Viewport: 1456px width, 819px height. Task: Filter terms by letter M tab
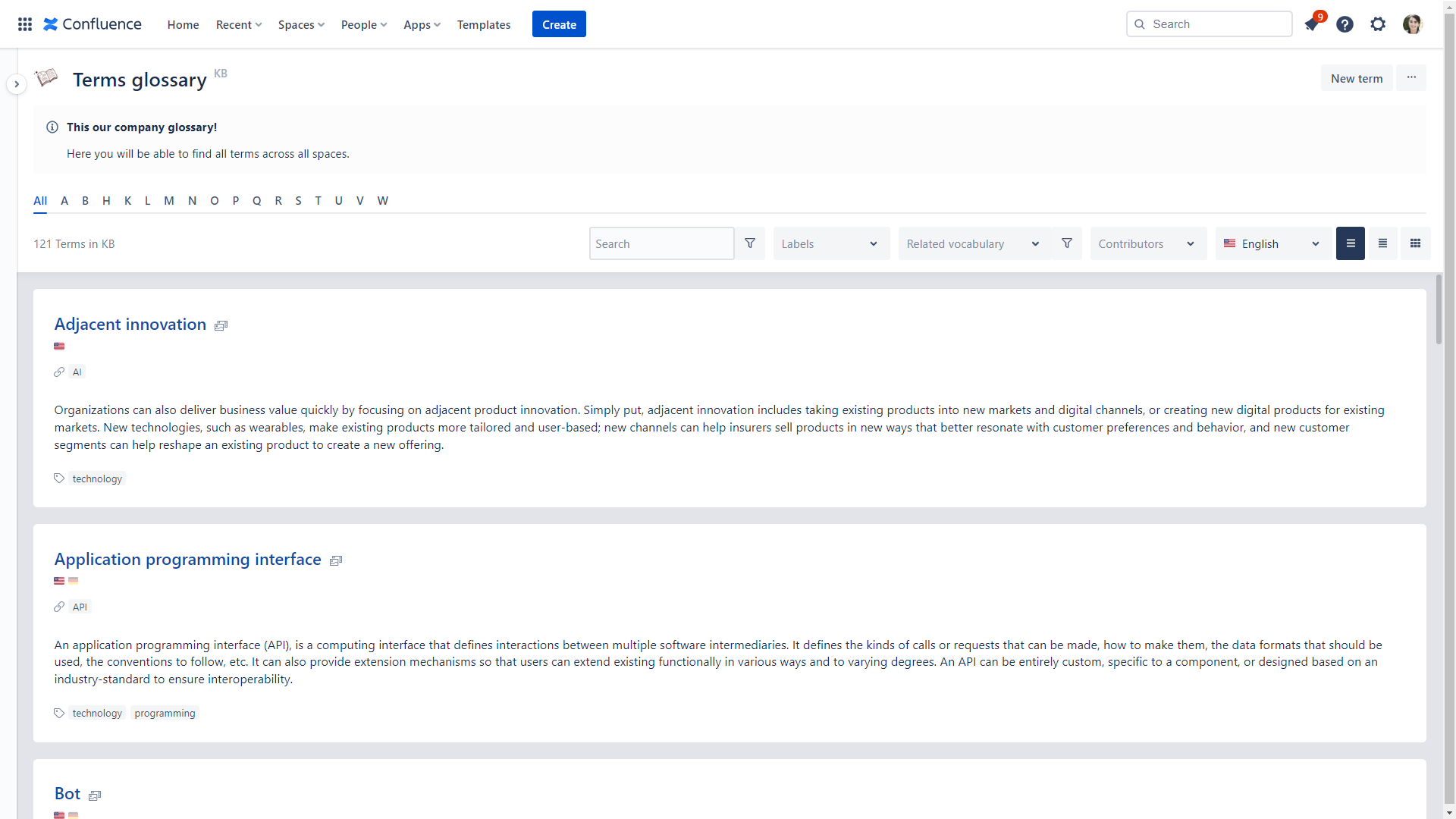point(168,201)
